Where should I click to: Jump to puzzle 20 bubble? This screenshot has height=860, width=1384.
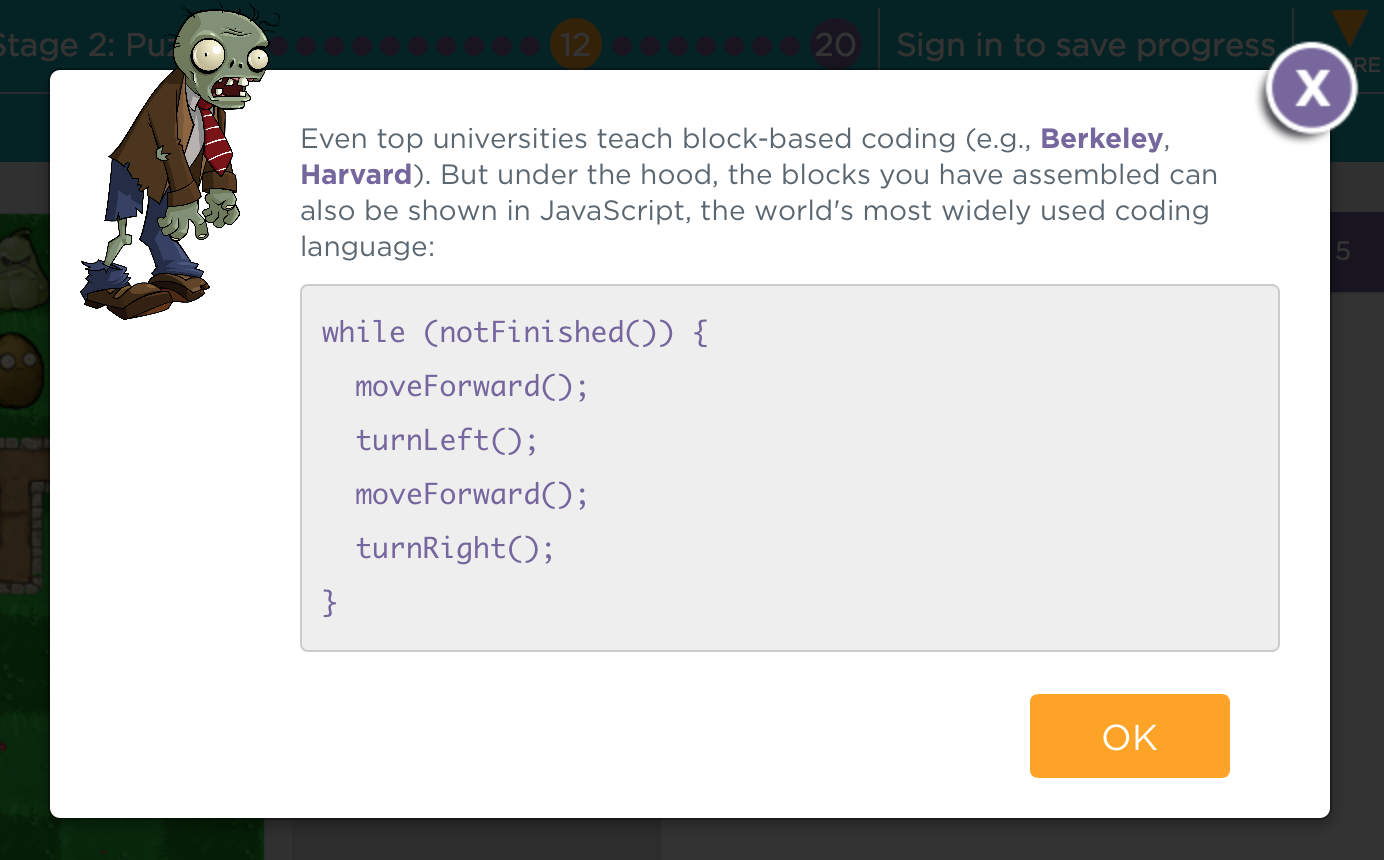click(835, 45)
